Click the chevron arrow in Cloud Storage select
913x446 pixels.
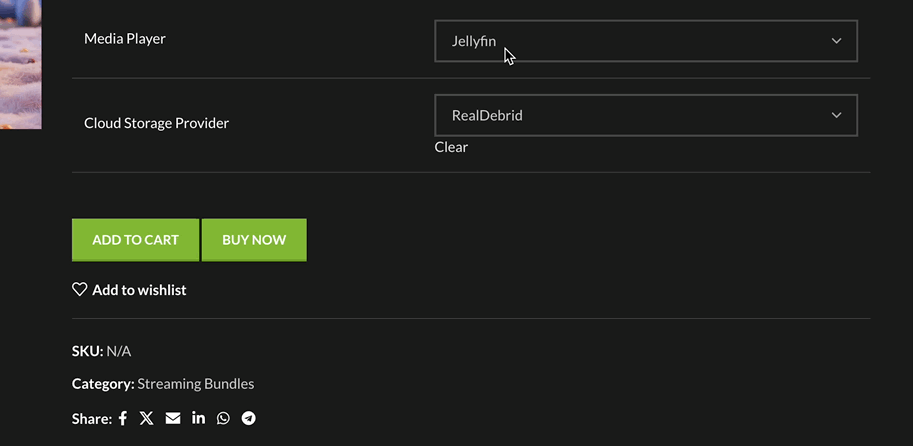click(836, 115)
